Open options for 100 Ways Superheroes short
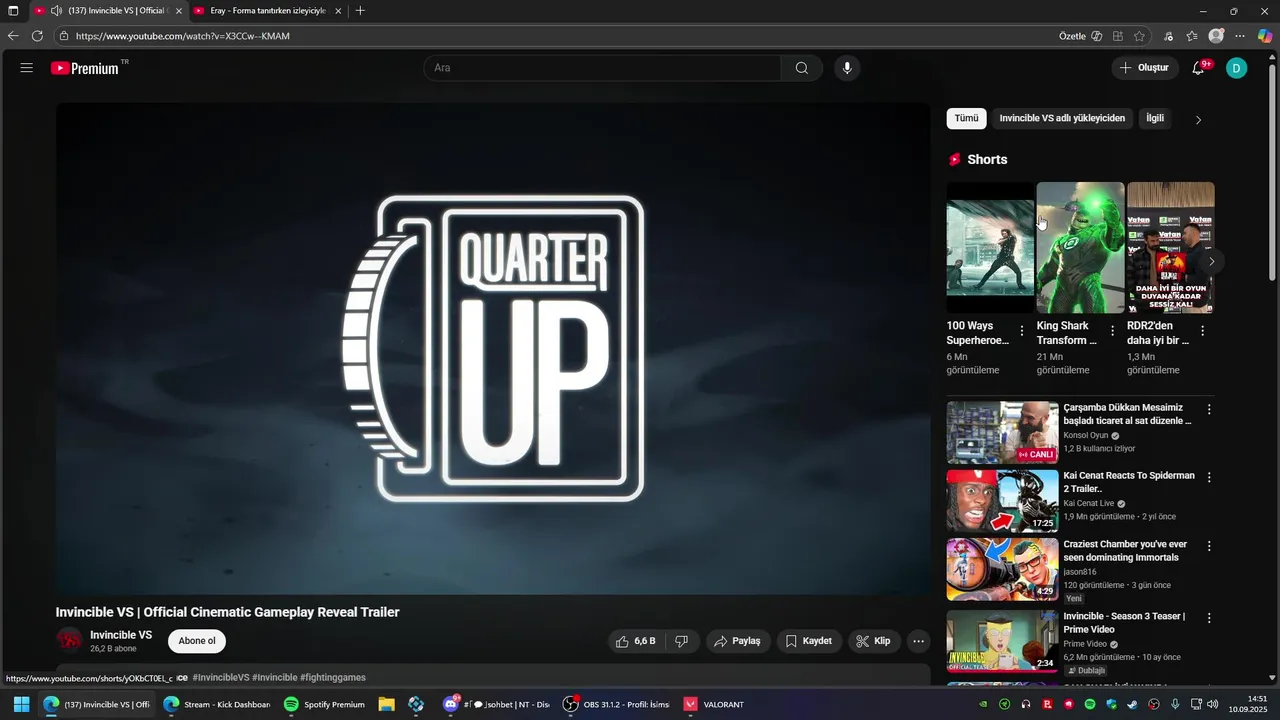Viewport: 1280px width, 720px height. click(1022, 331)
